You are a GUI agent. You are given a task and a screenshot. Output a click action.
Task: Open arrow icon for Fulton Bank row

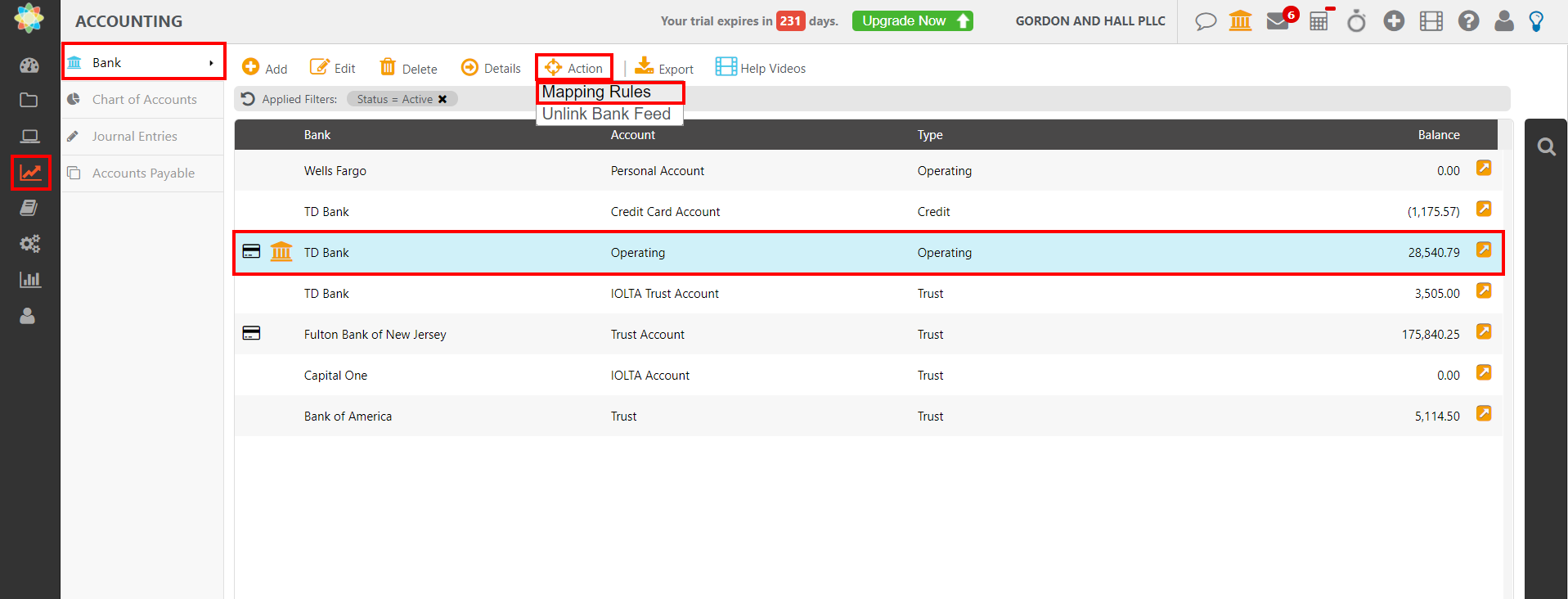coord(1484,331)
